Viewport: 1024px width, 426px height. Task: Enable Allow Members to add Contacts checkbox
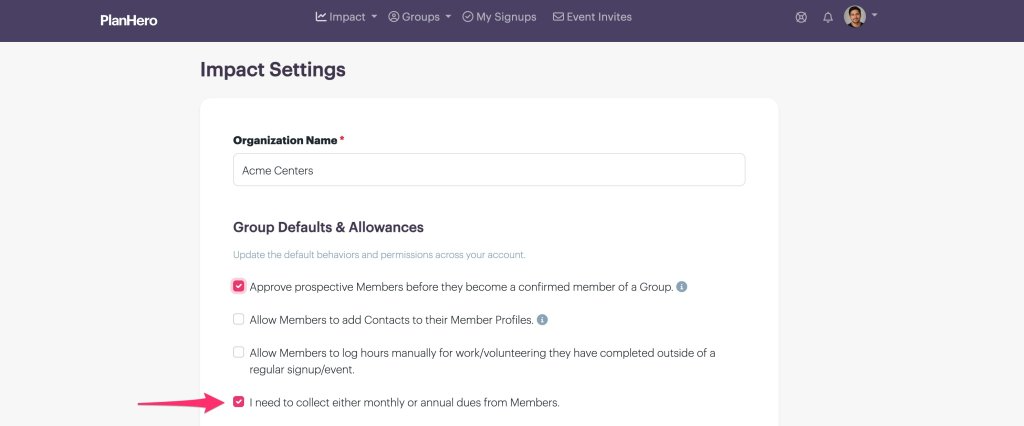(238, 320)
